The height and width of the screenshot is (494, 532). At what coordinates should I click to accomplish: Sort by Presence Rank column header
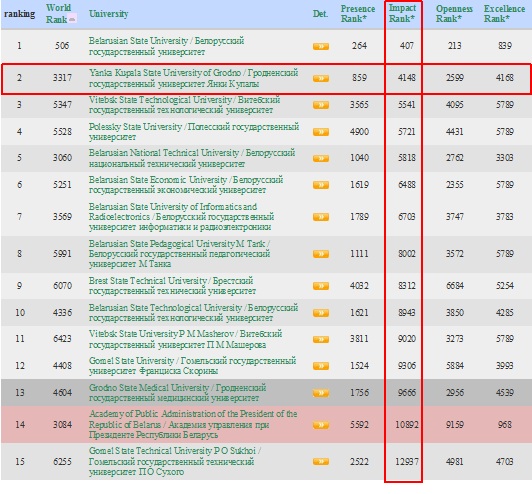[358, 14]
